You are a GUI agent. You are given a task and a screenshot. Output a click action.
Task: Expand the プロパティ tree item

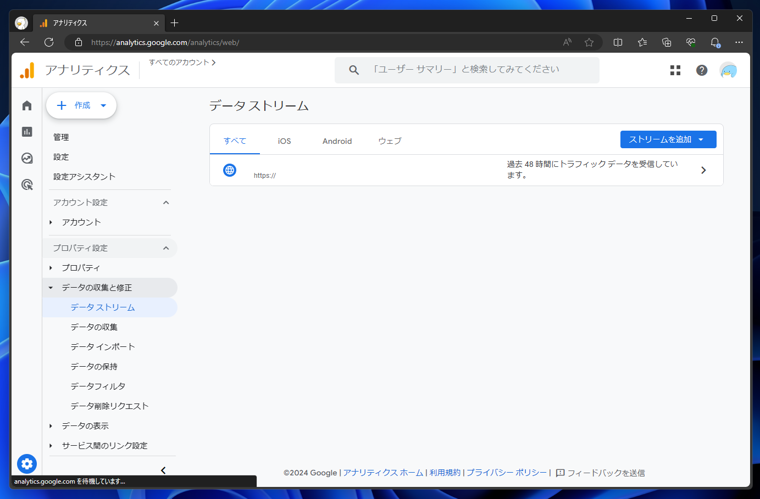[51, 268]
